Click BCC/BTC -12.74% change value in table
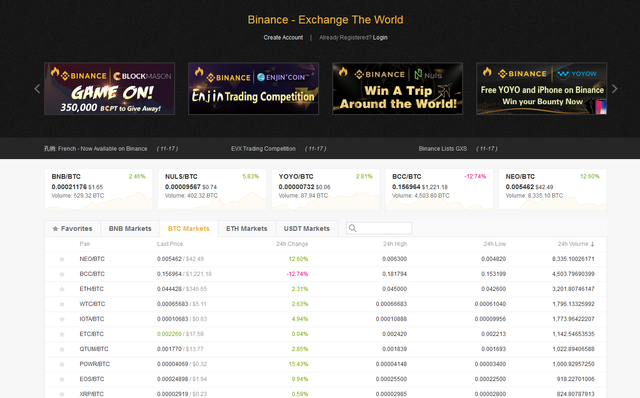The height and width of the screenshot is (398, 640). coord(298,274)
